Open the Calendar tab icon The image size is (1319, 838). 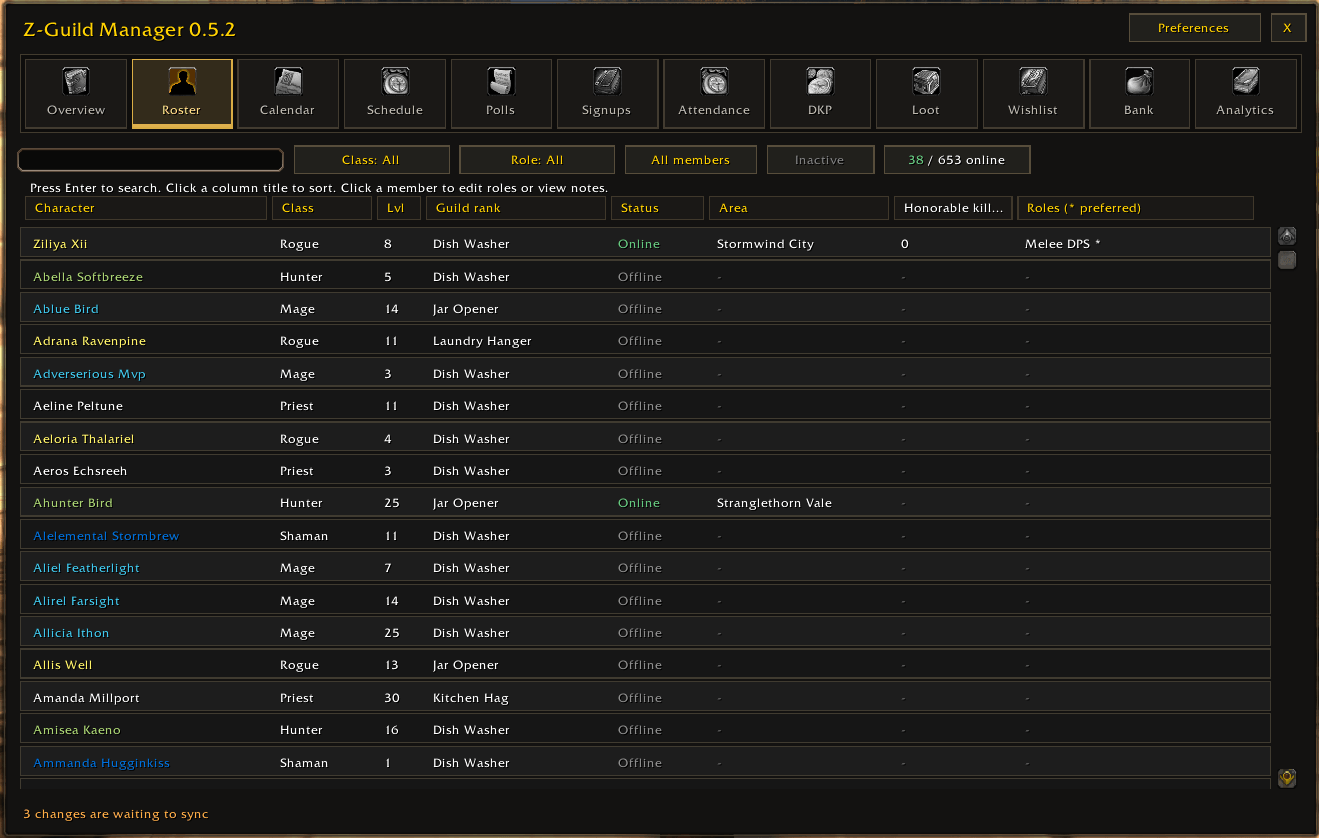pos(288,82)
